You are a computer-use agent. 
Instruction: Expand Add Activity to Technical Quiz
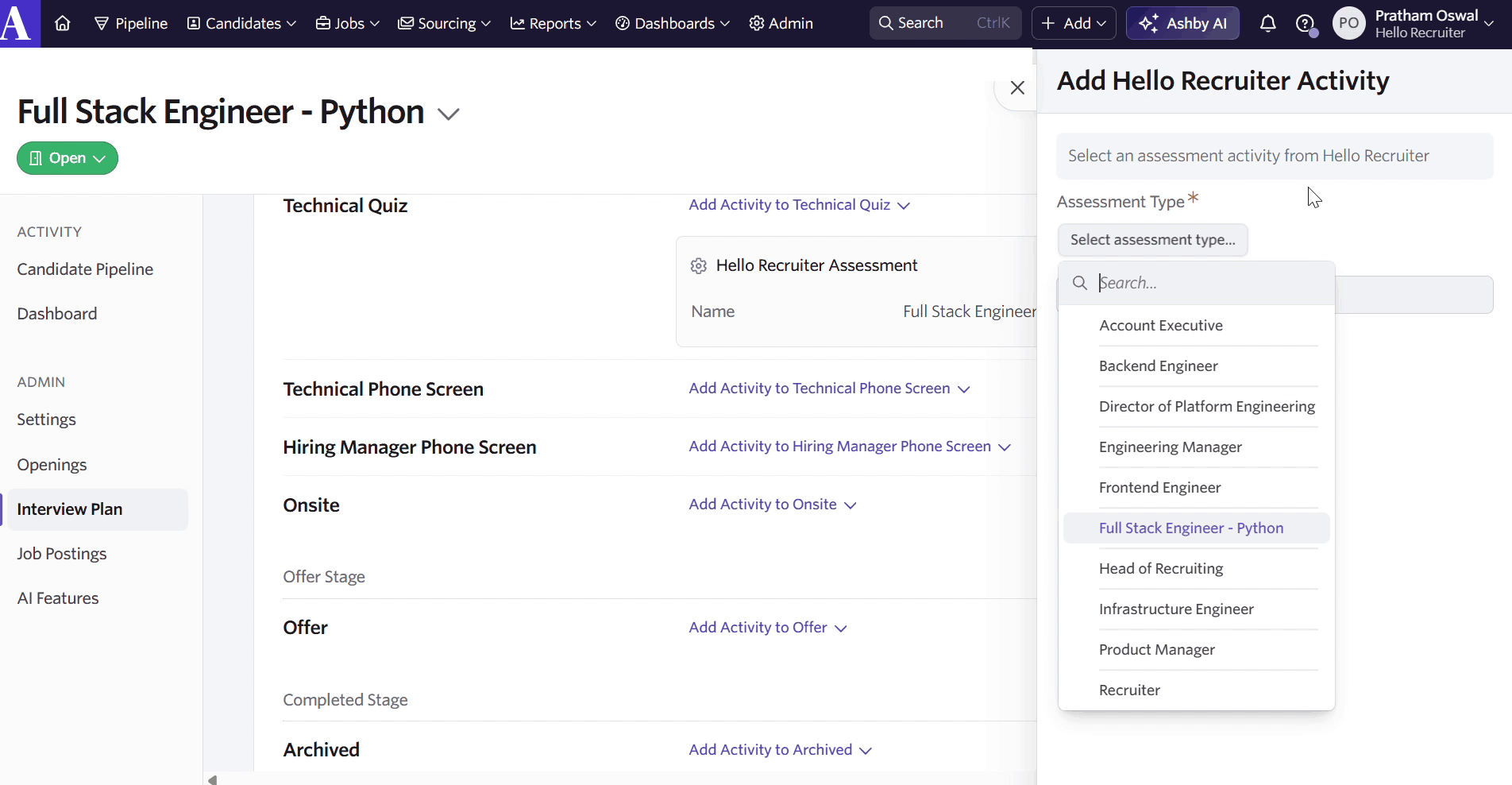tap(799, 205)
